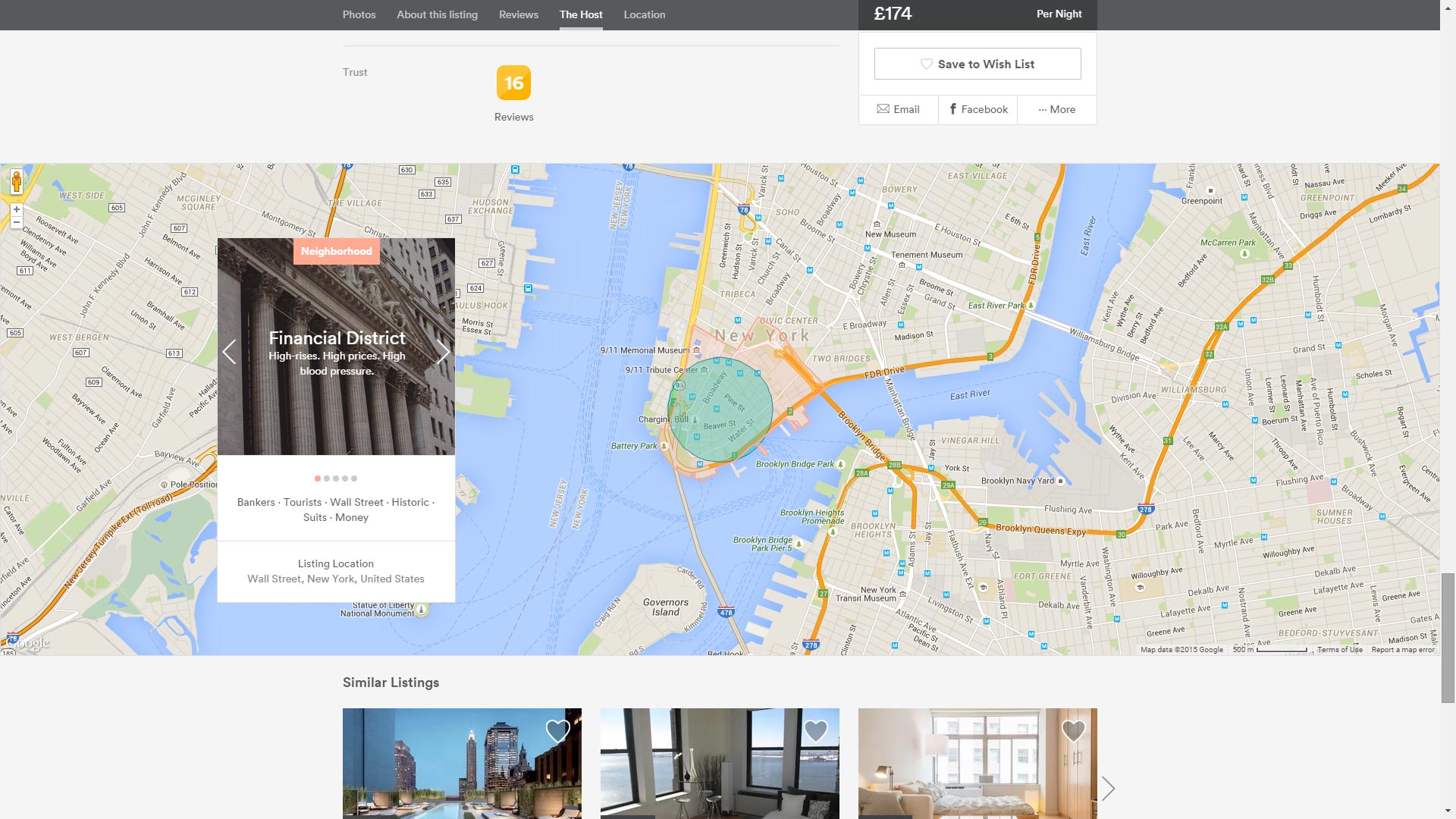The image size is (1456, 819).
Task: Click the Reviews tab
Action: click(518, 14)
